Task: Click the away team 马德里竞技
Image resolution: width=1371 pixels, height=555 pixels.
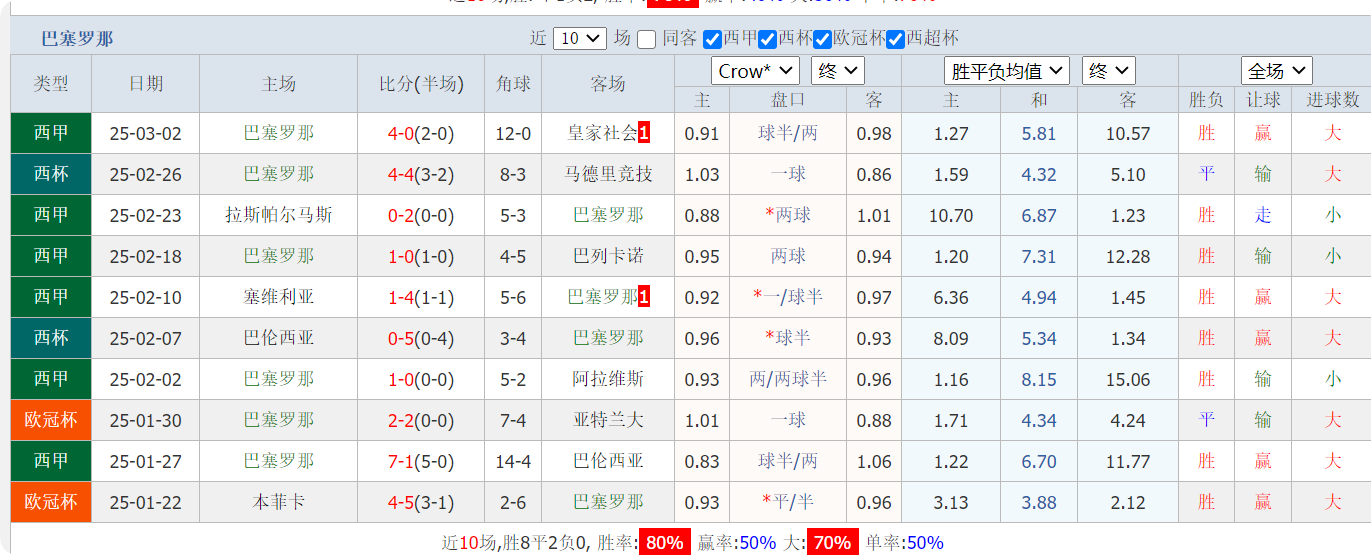Action: [608, 174]
